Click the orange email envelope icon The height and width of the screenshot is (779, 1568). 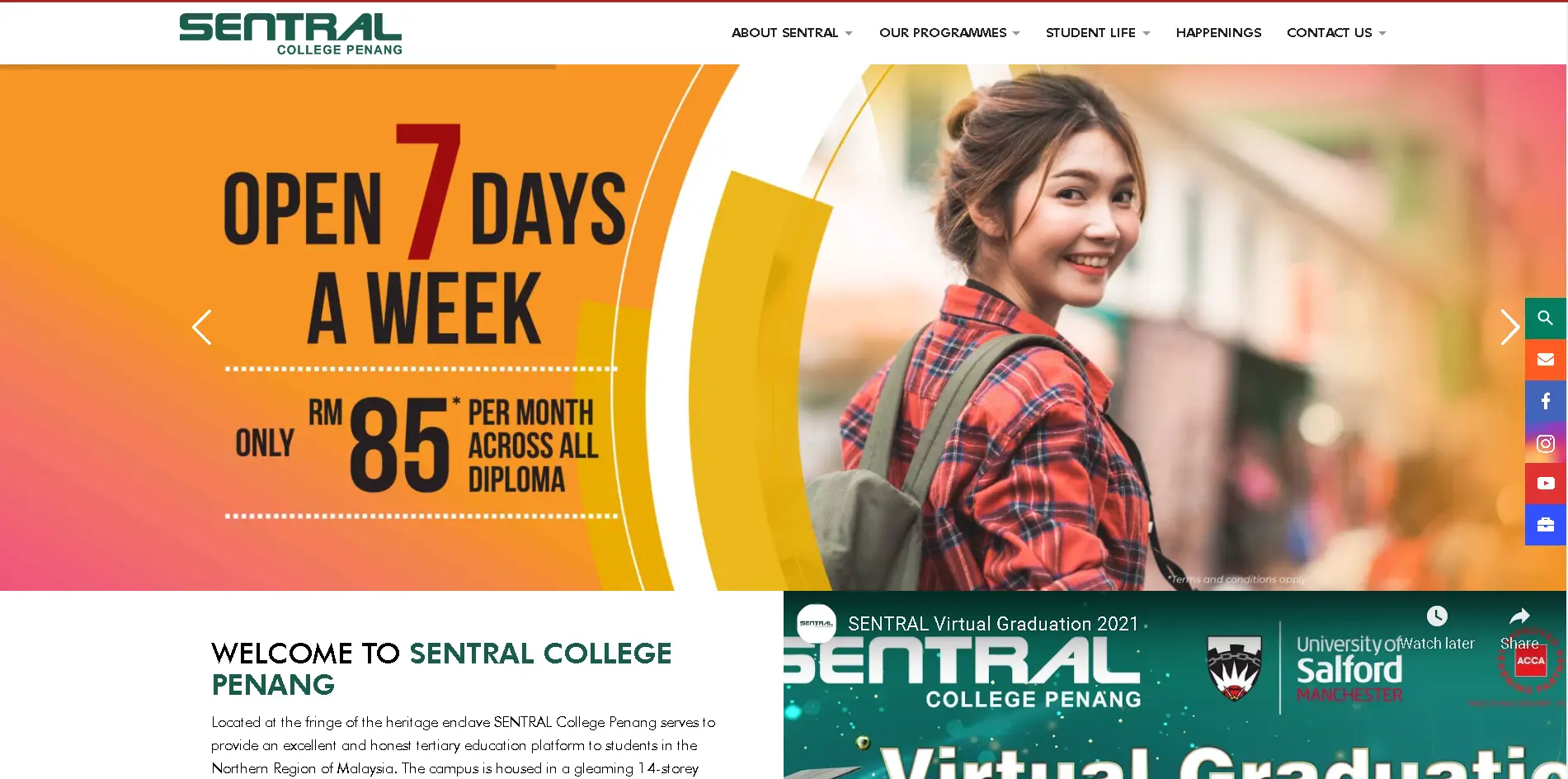click(x=1545, y=359)
